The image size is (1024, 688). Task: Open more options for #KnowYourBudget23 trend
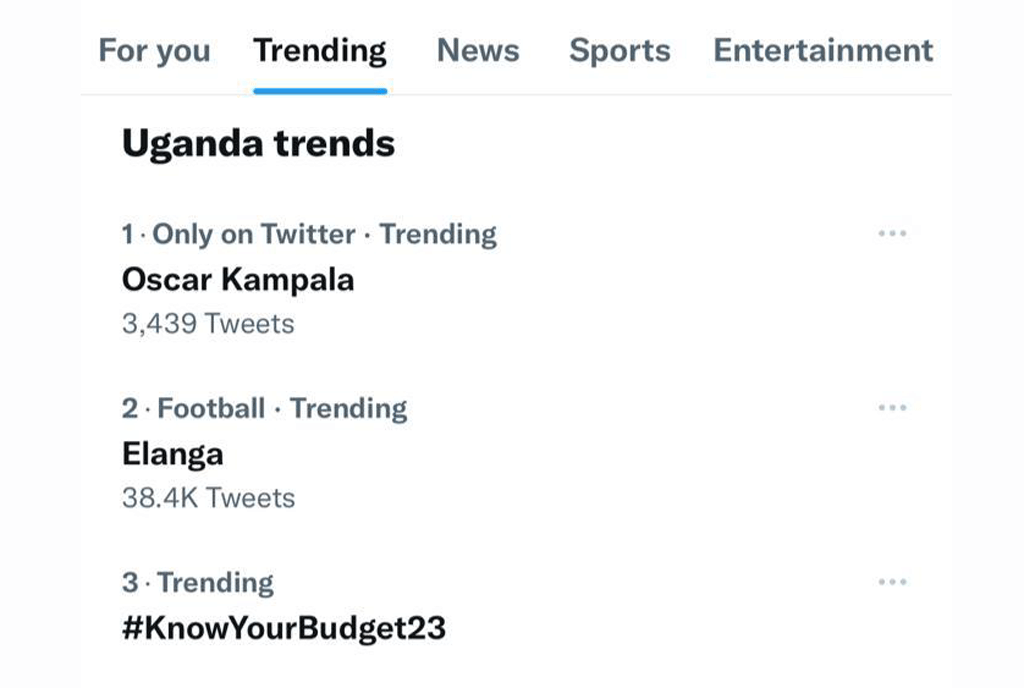point(892,582)
